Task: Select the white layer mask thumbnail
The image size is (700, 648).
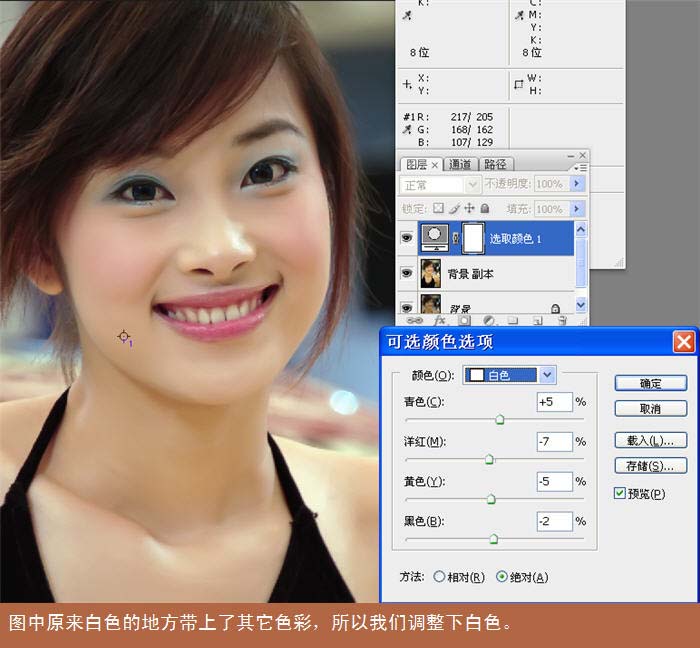Action: tap(473, 238)
